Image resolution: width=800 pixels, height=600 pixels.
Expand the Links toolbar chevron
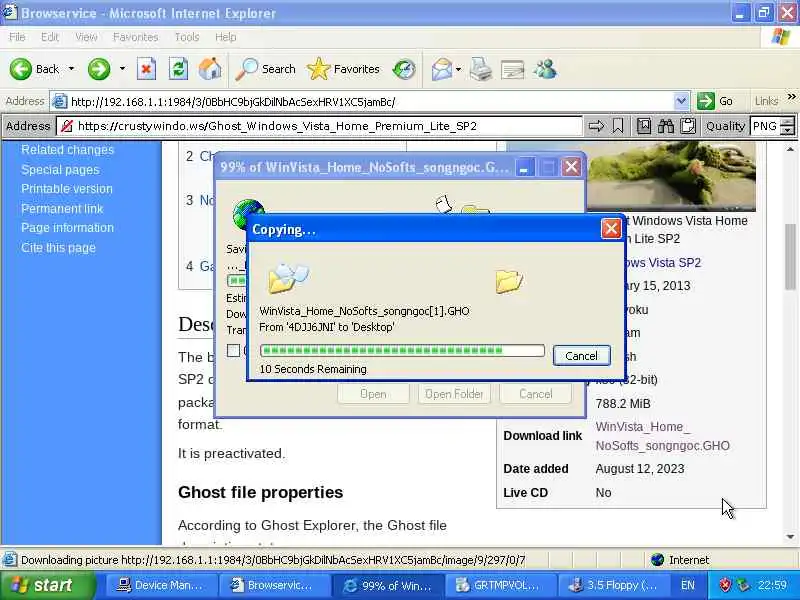pyautogui.click(x=791, y=96)
